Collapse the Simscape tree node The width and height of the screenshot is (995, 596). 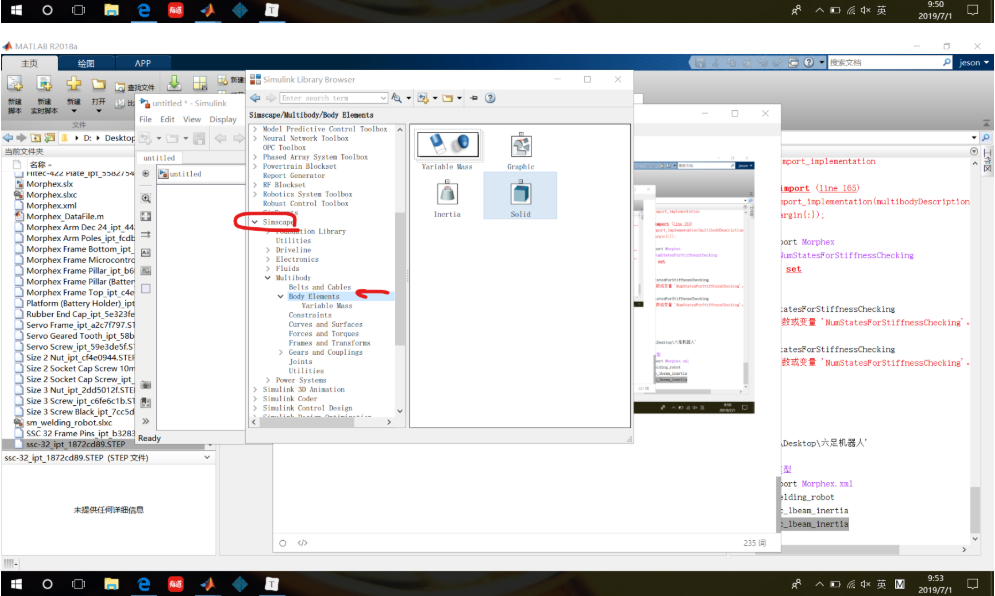pos(255,222)
